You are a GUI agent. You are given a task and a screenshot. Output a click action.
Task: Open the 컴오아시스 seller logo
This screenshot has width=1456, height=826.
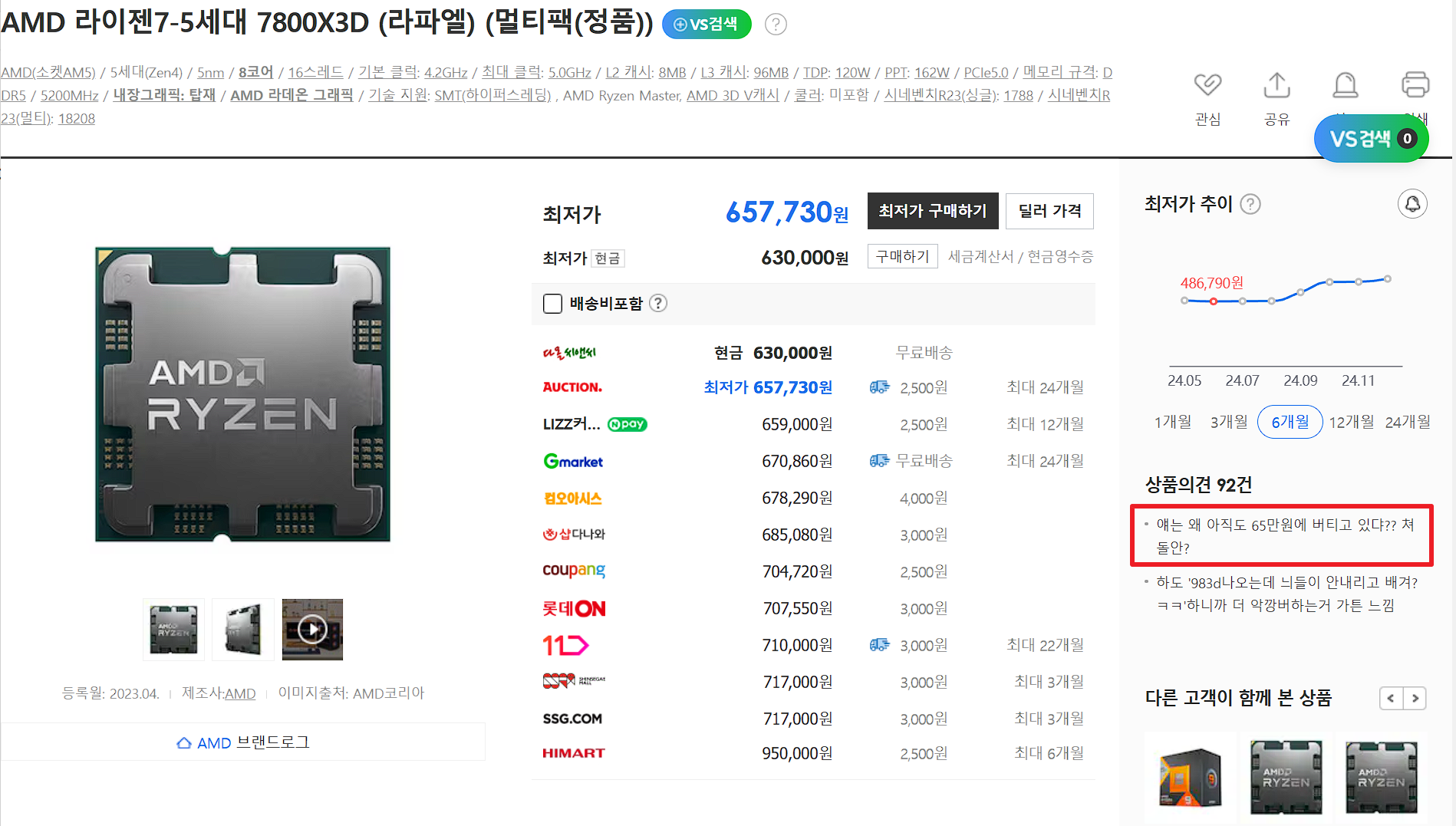tap(572, 499)
